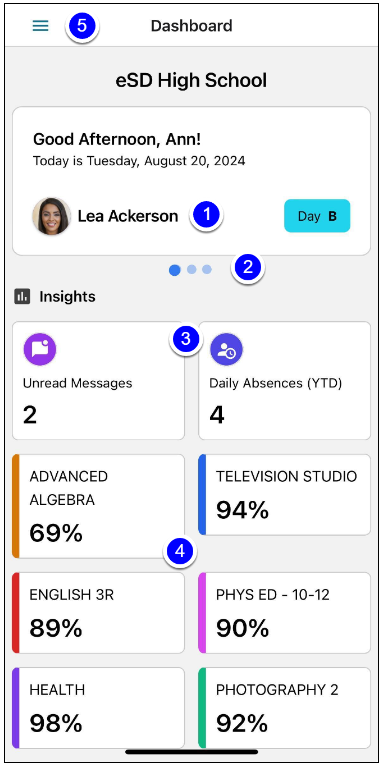This screenshot has height=765, width=381.
Task: Tap the Day B button
Action: pos(317,216)
